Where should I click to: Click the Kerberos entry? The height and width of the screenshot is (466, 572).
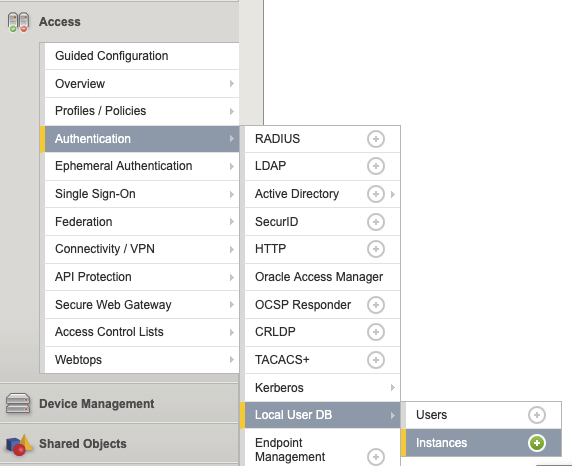coord(322,388)
